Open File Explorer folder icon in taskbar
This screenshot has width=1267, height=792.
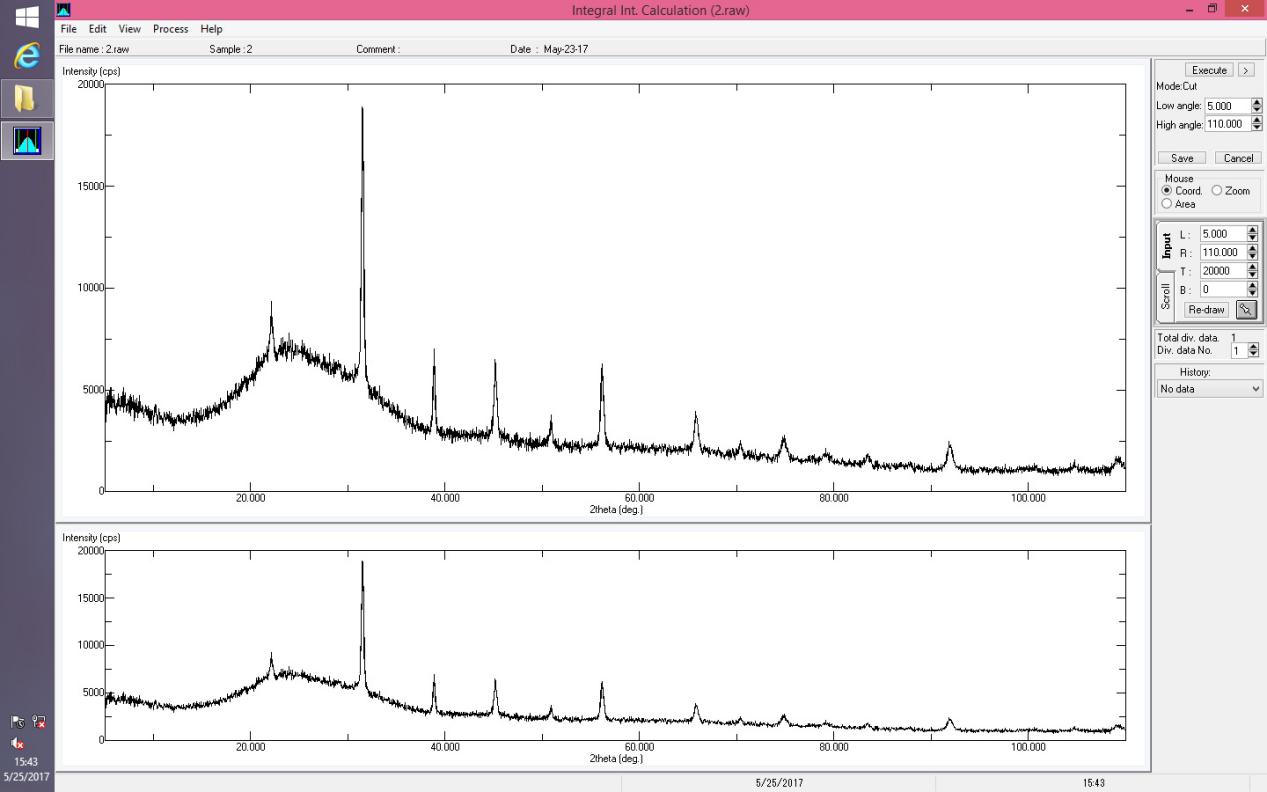coord(26,99)
